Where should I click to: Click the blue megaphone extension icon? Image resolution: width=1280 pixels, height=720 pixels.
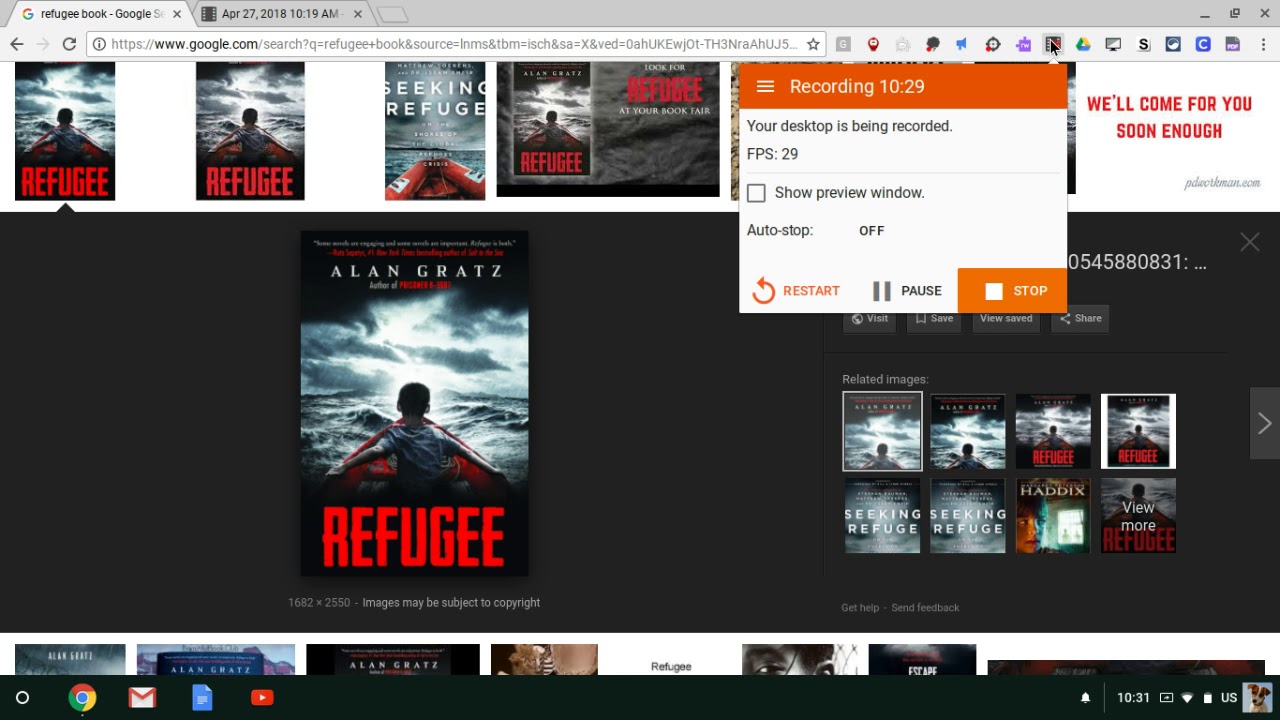tap(962, 44)
